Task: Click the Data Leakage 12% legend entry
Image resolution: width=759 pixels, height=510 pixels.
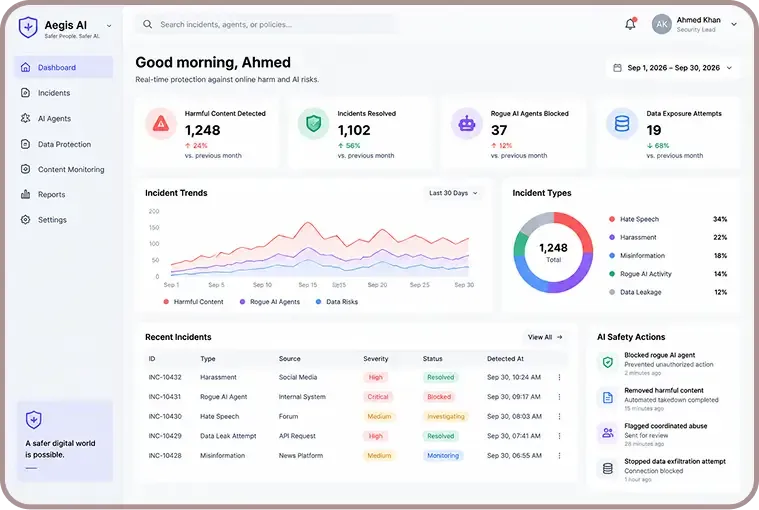Action: 668,292
